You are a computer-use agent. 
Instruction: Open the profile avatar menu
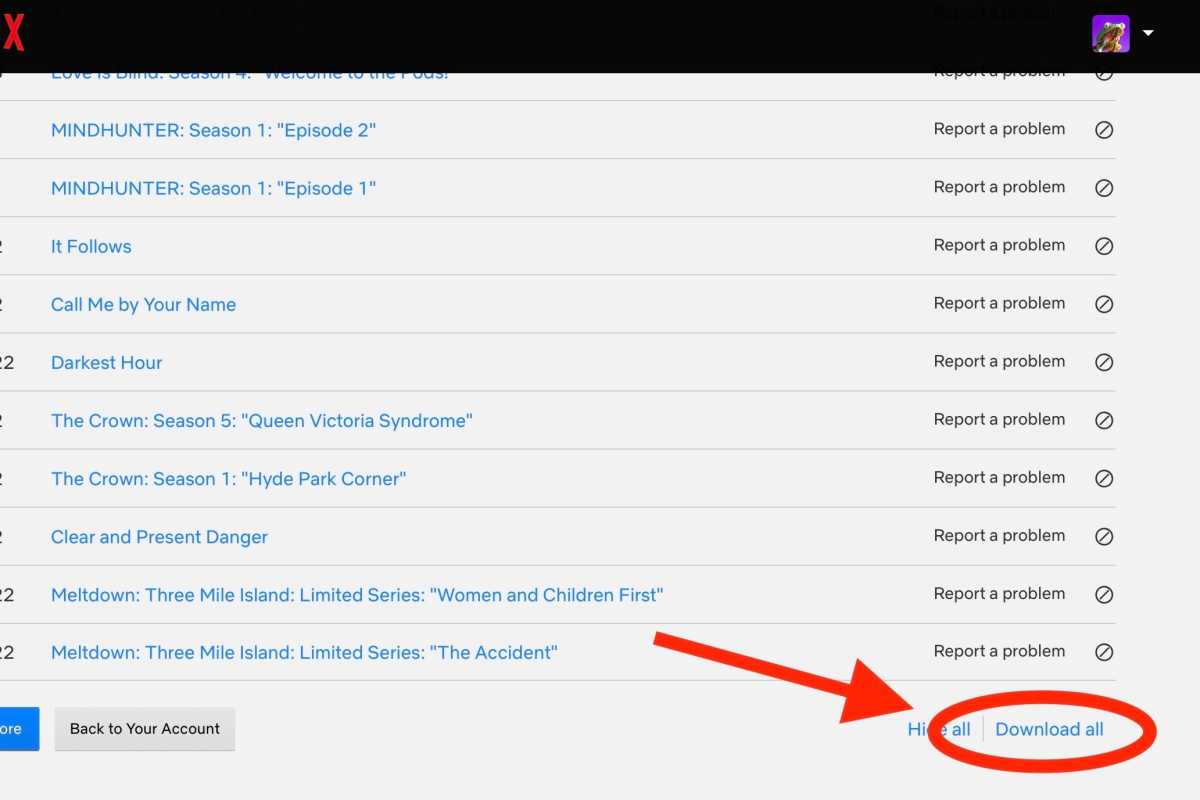pos(1110,33)
